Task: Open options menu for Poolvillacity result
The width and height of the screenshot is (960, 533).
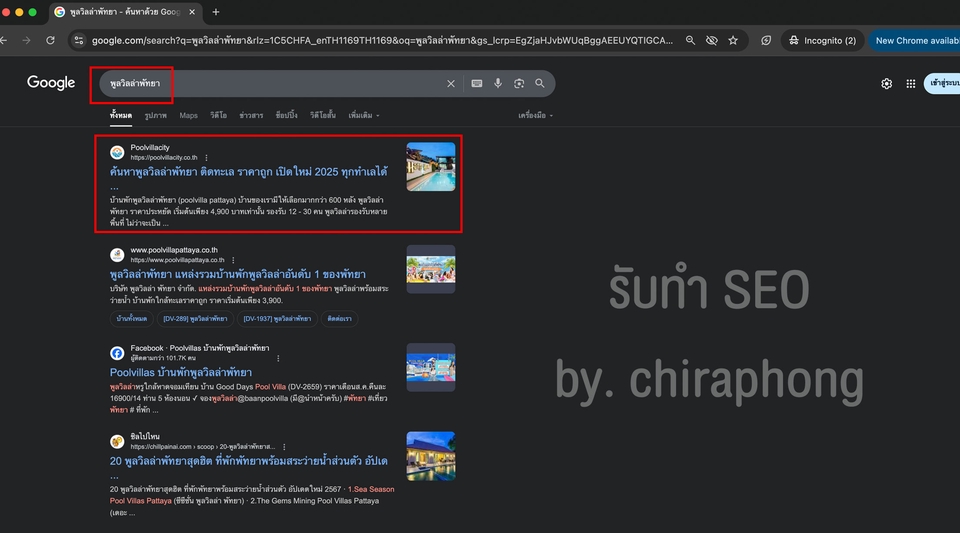Action: point(206,157)
